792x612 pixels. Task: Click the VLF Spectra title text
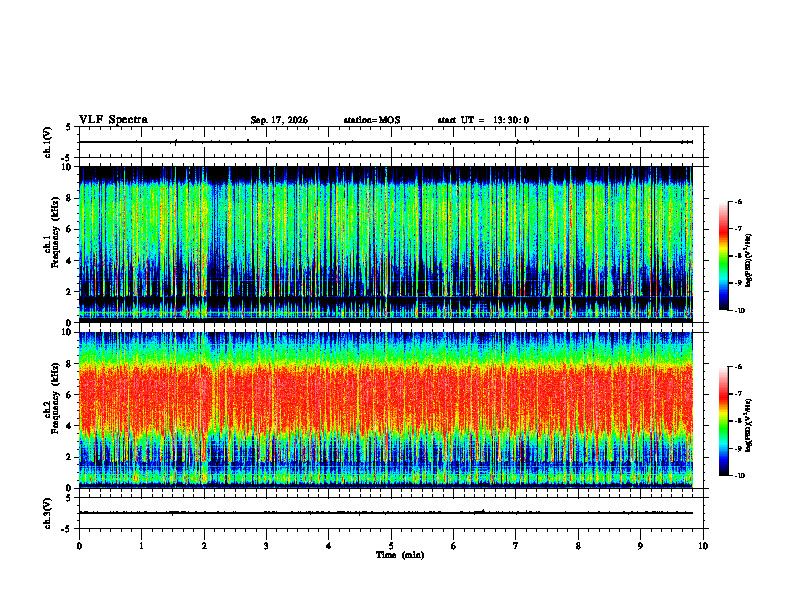(x=113, y=120)
